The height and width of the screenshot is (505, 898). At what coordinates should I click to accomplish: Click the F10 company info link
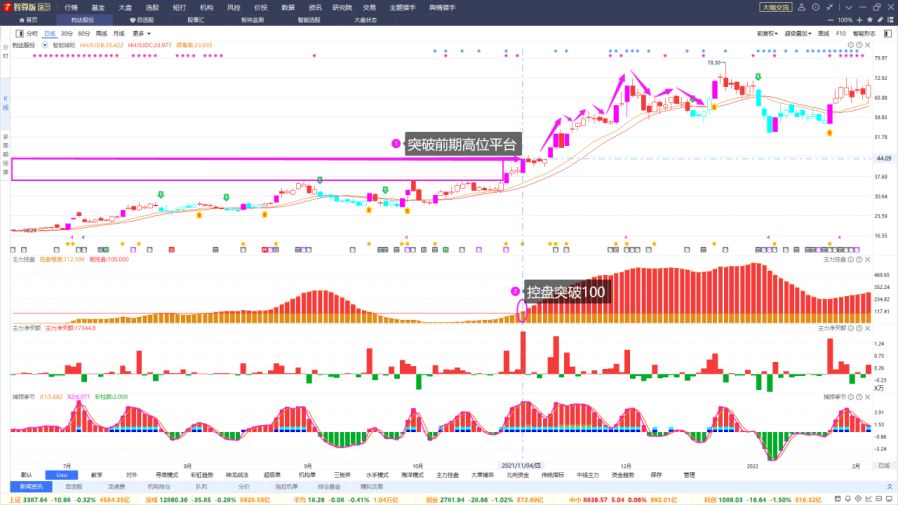click(840, 33)
